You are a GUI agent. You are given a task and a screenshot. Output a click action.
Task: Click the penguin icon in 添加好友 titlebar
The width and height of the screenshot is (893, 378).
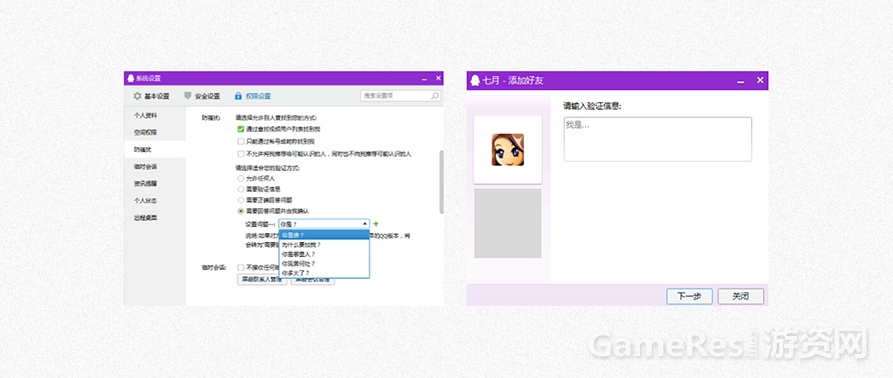[x=475, y=80]
